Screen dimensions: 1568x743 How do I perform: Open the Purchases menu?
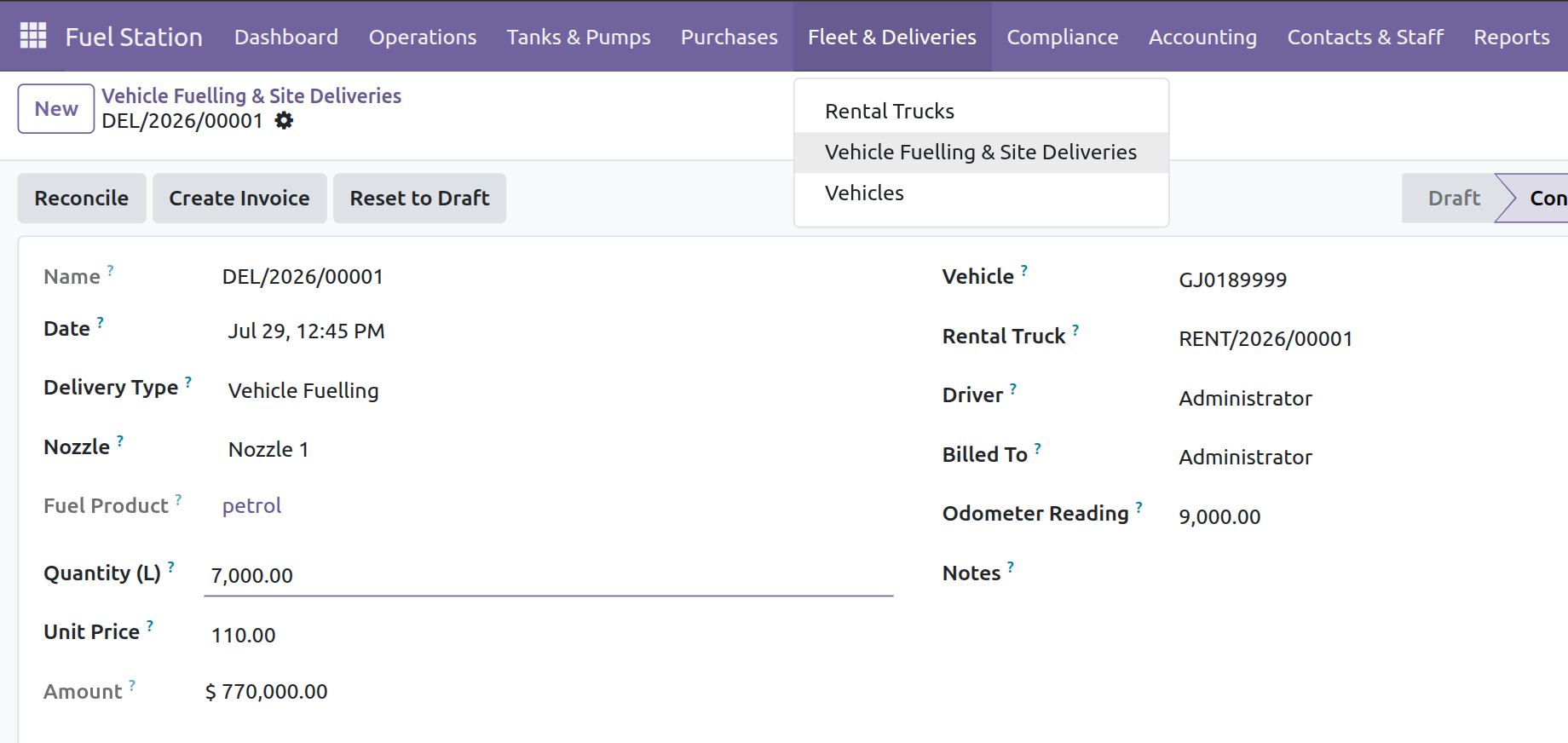pyautogui.click(x=729, y=37)
